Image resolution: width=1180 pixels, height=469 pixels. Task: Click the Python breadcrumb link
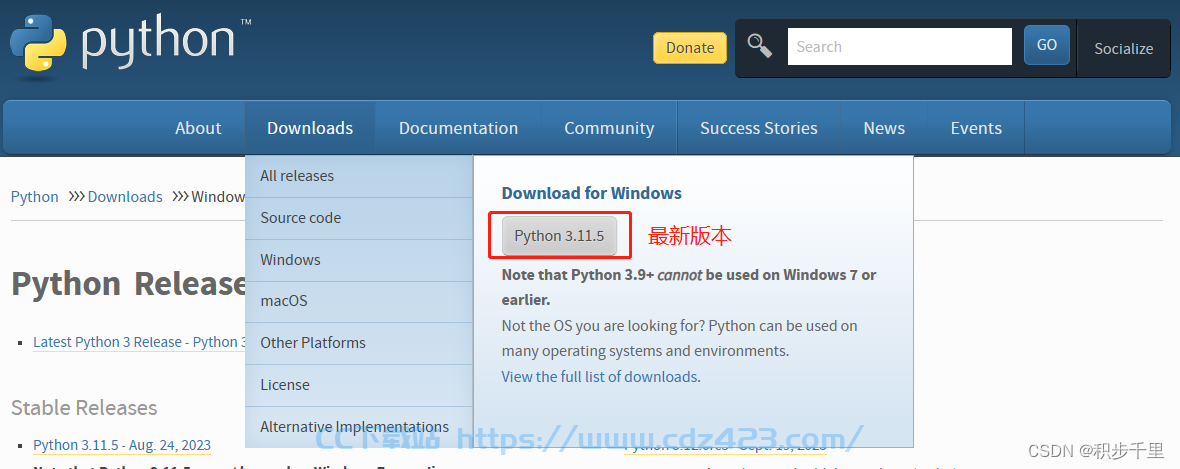tap(35, 196)
